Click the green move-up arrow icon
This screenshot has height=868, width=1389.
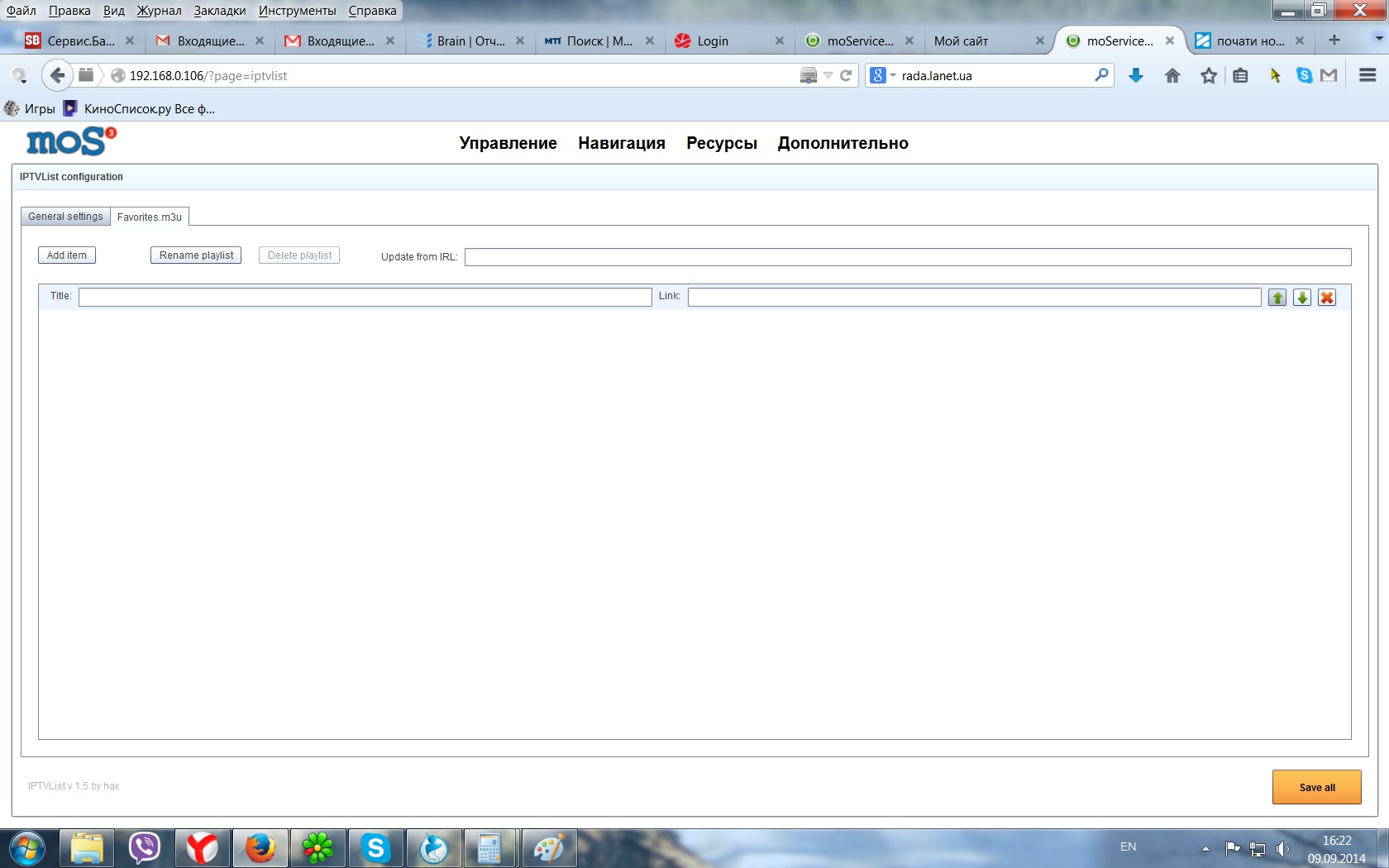pos(1277,298)
